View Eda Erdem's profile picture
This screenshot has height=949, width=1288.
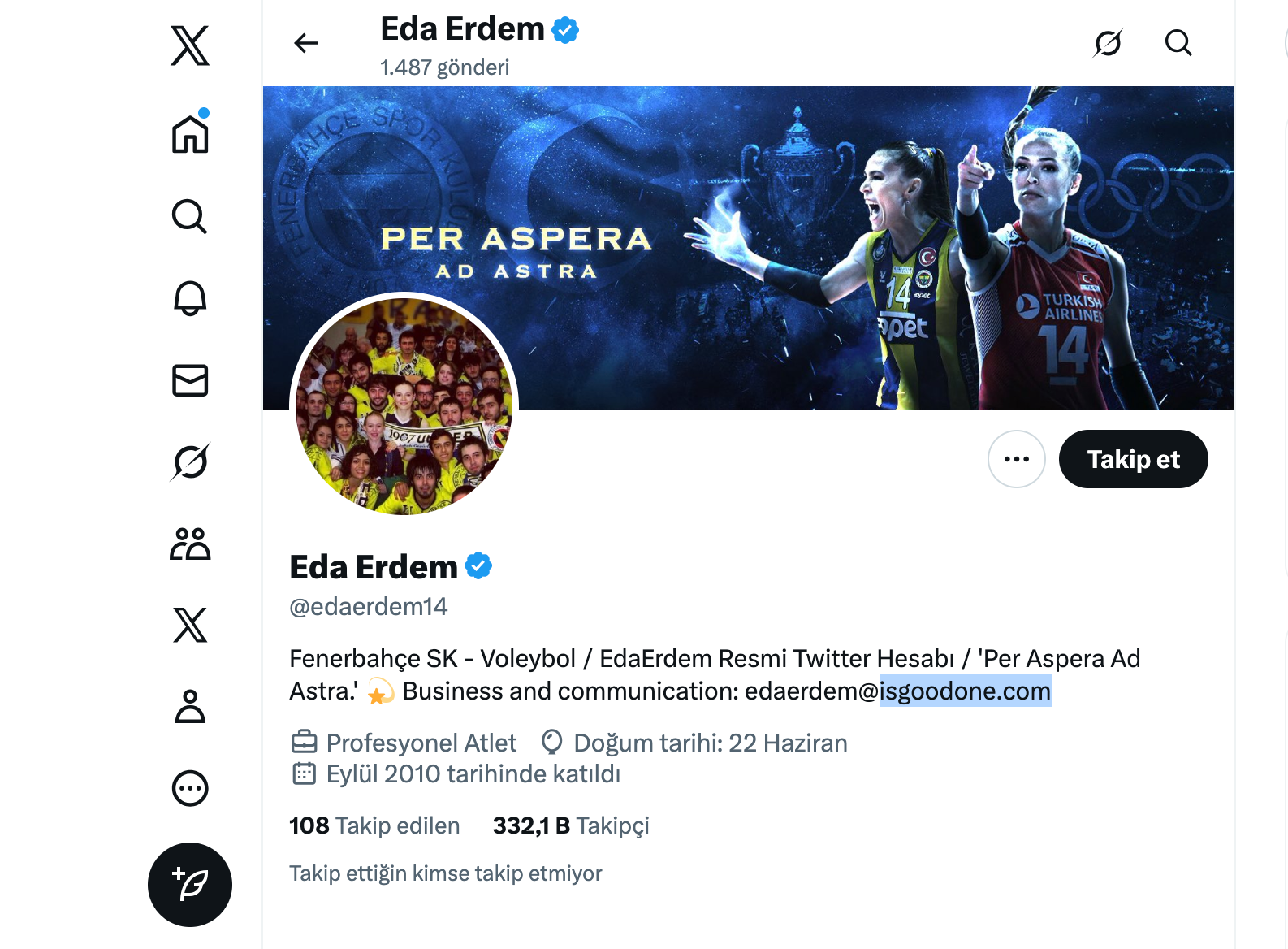pos(404,406)
